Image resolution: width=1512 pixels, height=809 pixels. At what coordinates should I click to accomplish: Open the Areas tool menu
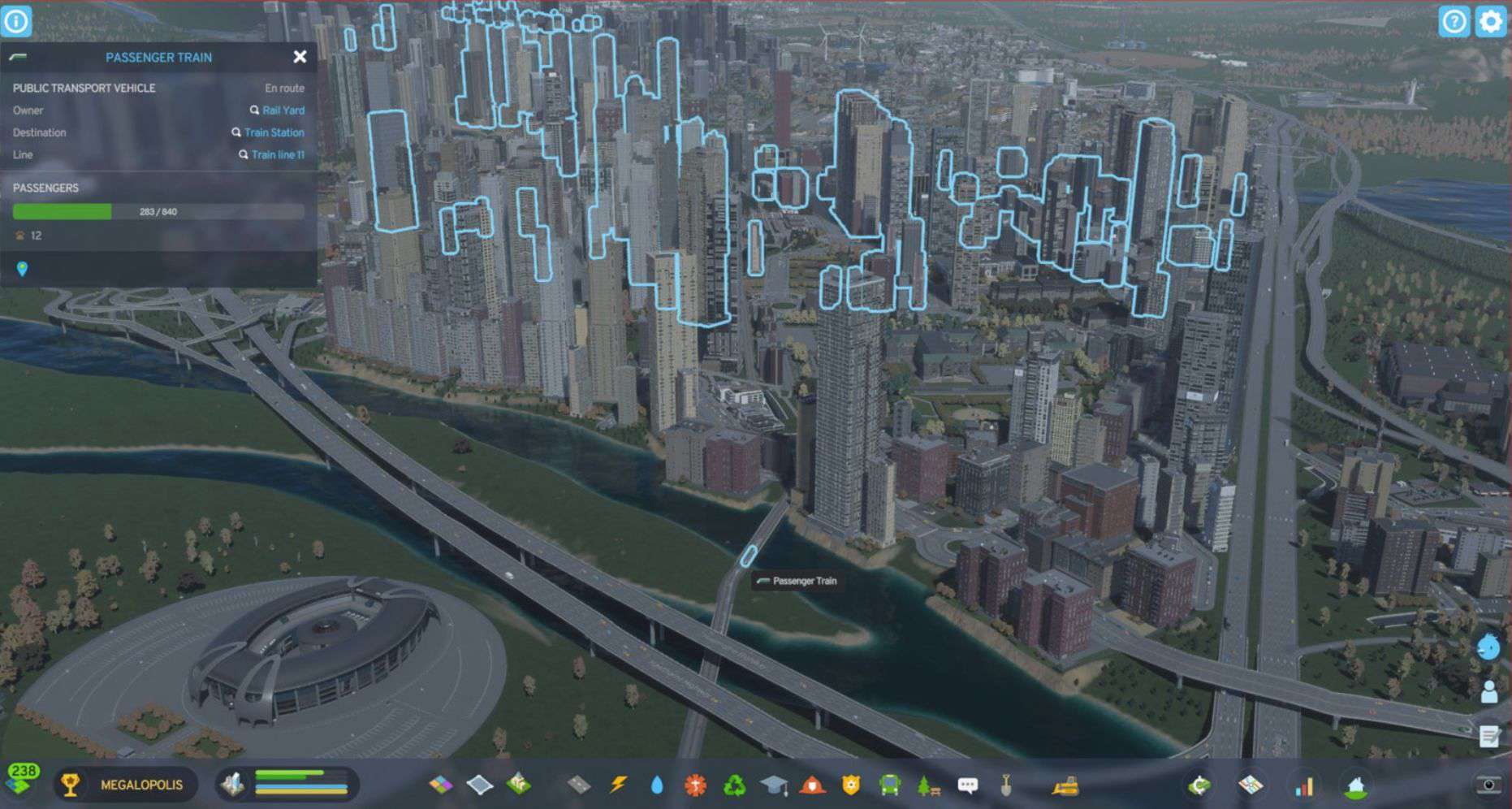(480, 785)
